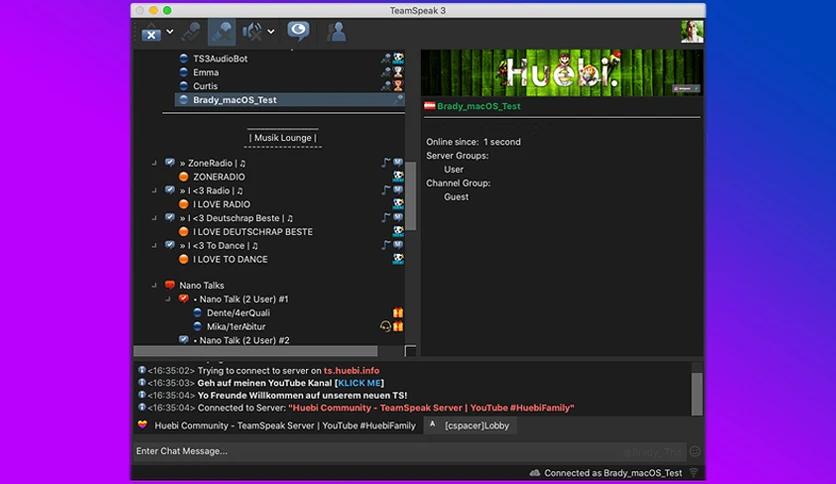This screenshot has width=836, height=484.
Task: Collapse Nano Talk (2 User) #1
Action: 168,299
